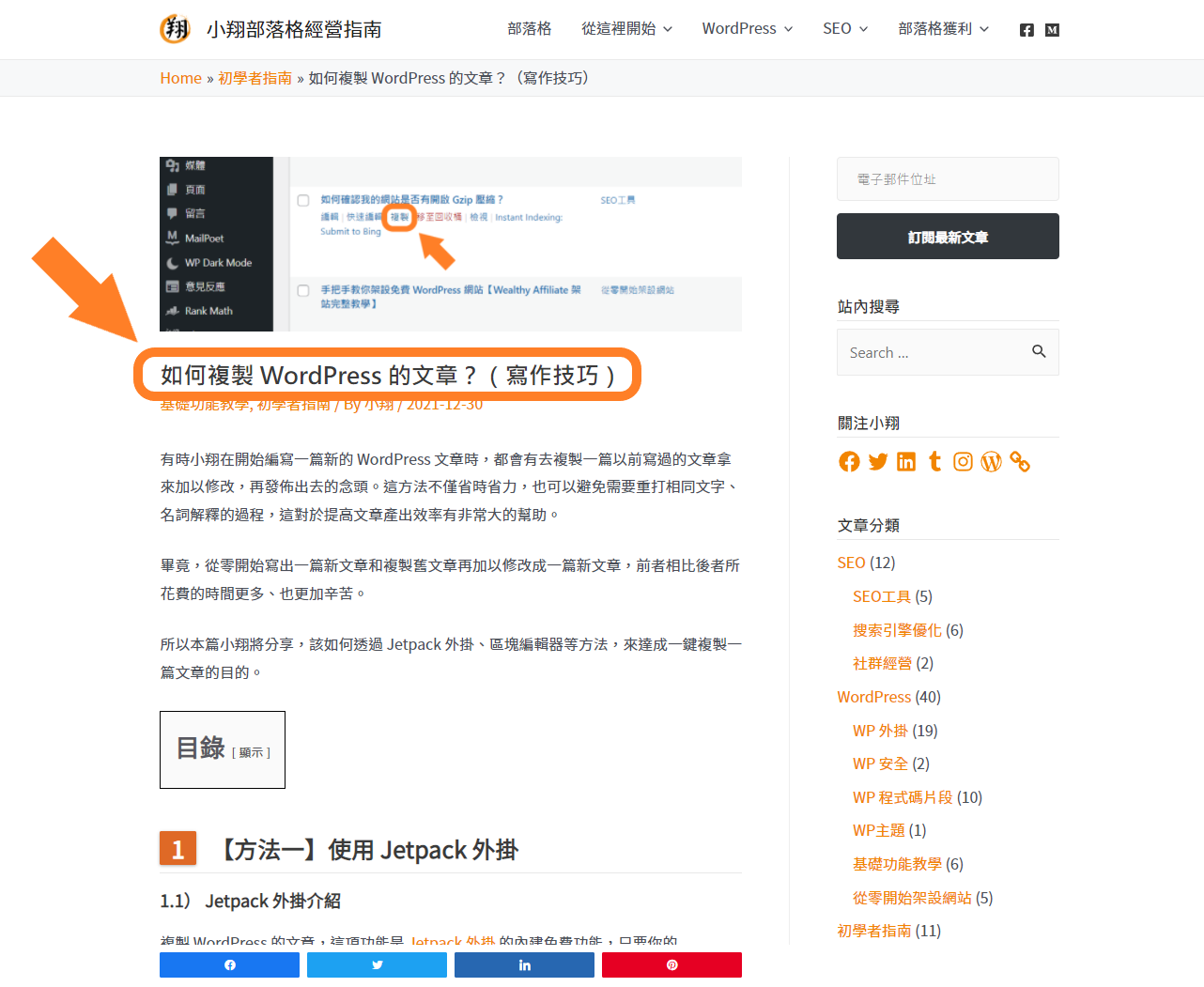Go to Home breadcrumb
The width and height of the screenshot is (1204, 987).
[x=180, y=78]
